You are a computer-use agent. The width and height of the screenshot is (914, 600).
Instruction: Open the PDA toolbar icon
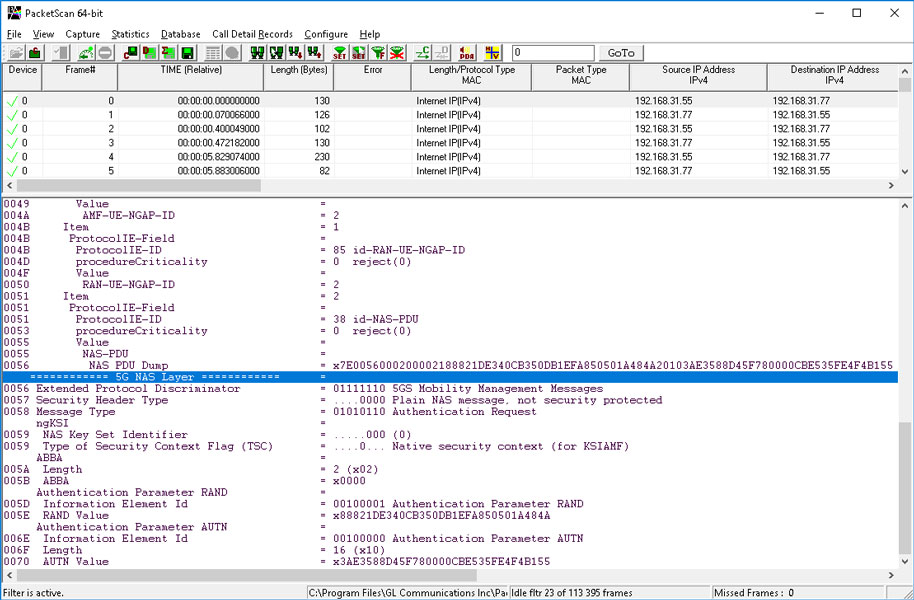[467, 53]
